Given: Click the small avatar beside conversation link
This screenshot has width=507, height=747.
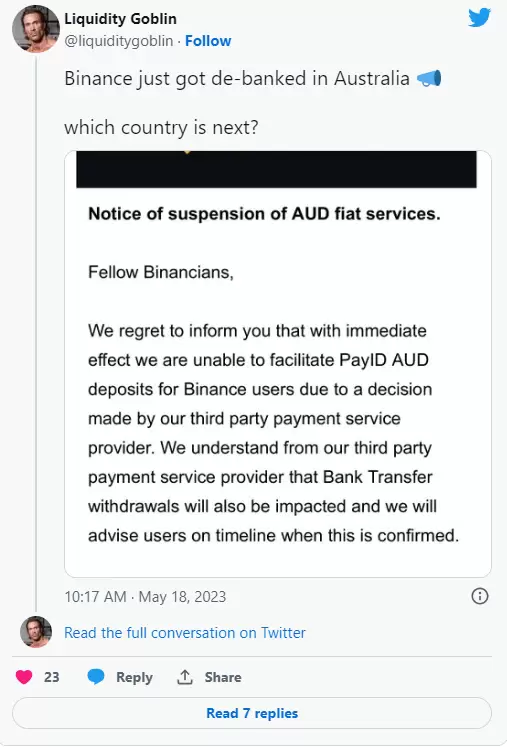Looking at the screenshot, I should click(36, 632).
